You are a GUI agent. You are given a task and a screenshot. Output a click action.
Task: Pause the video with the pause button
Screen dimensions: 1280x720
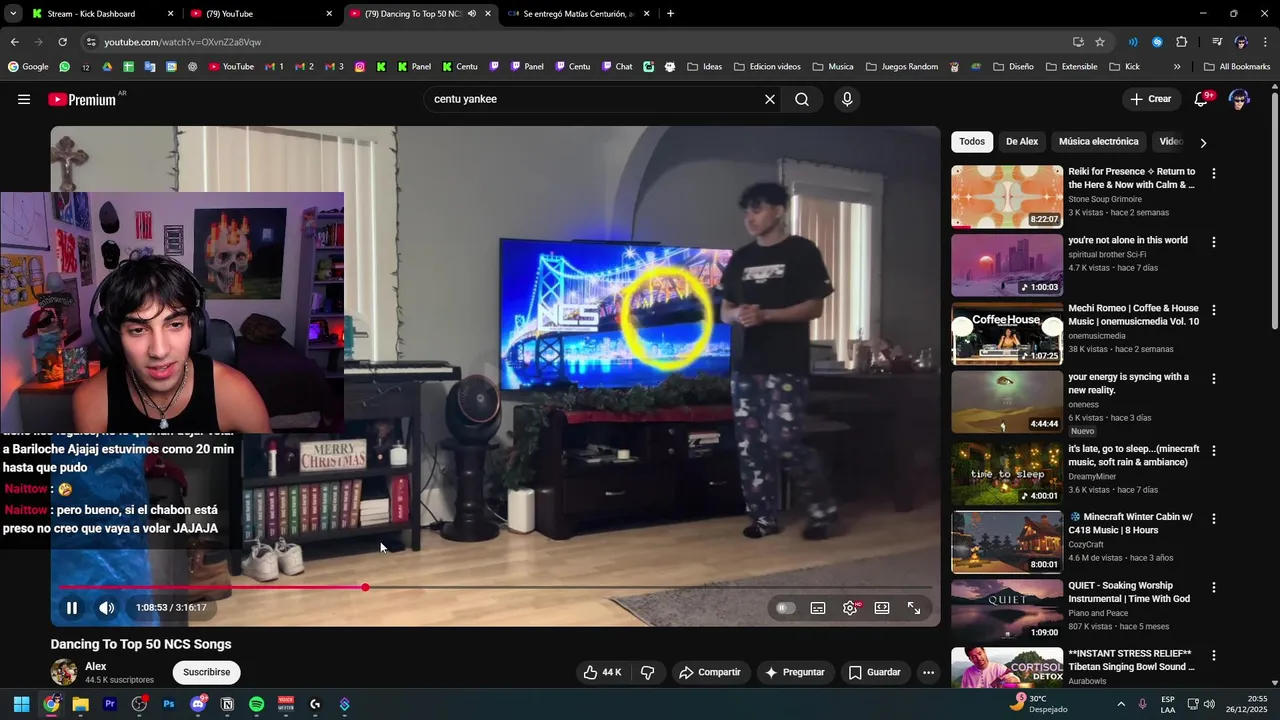[x=72, y=608]
